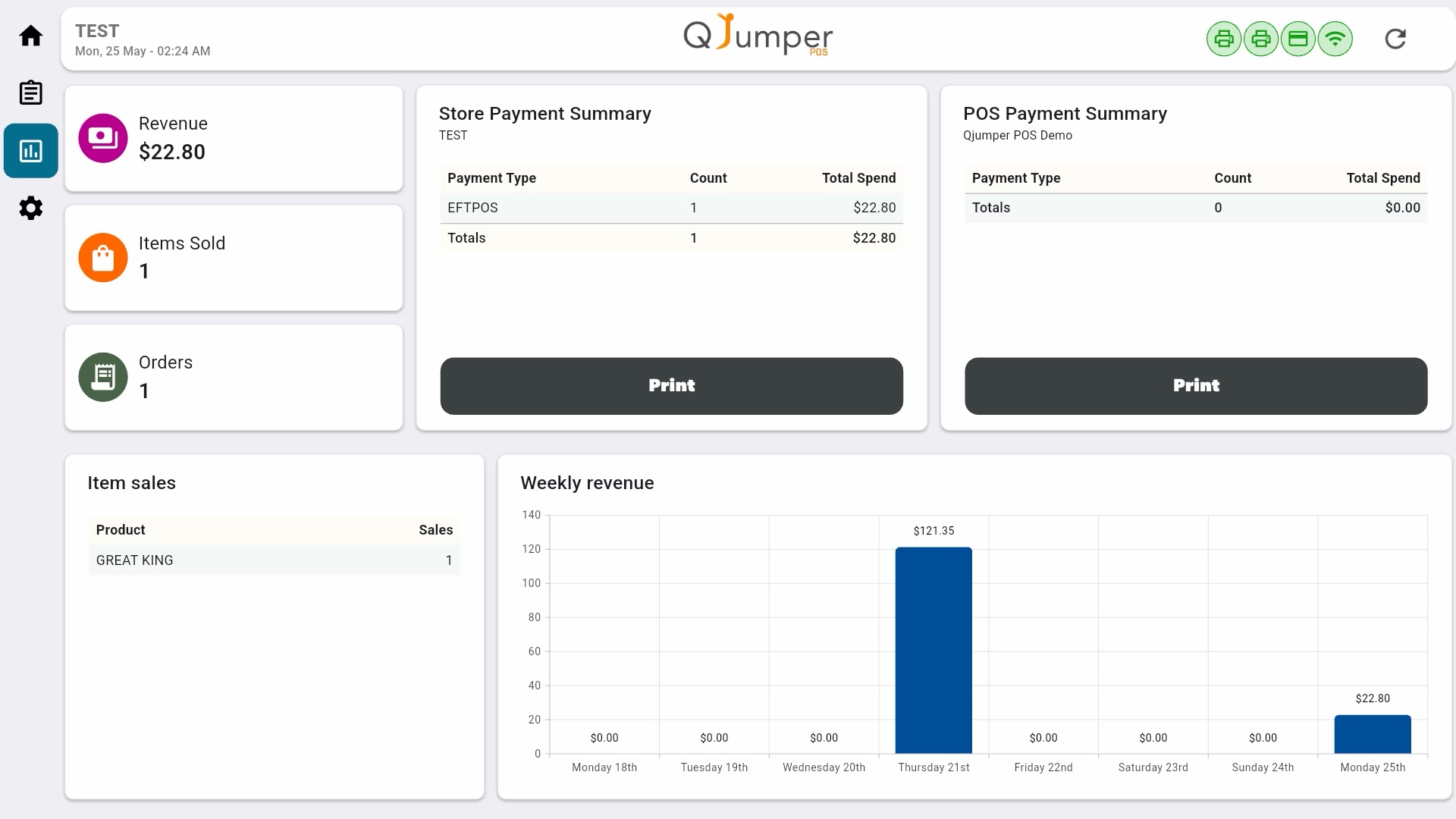The width and height of the screenshot is (1456, 819).
Task: Click the green Wi-Fi status icon
Action: point(1335,39)
